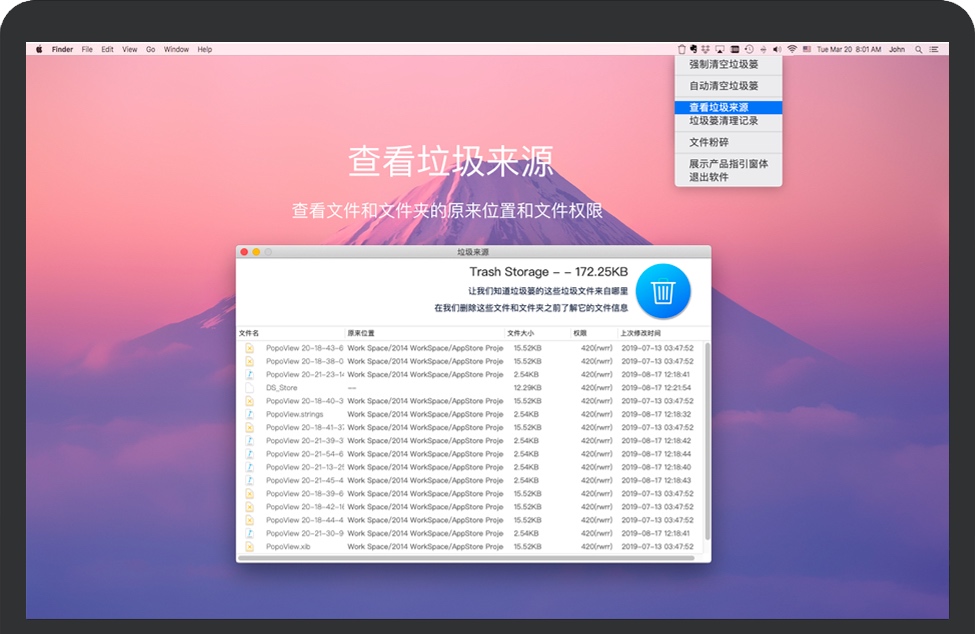Click the US flag input source icon
The image size is (975, 634).
[807, 49]
